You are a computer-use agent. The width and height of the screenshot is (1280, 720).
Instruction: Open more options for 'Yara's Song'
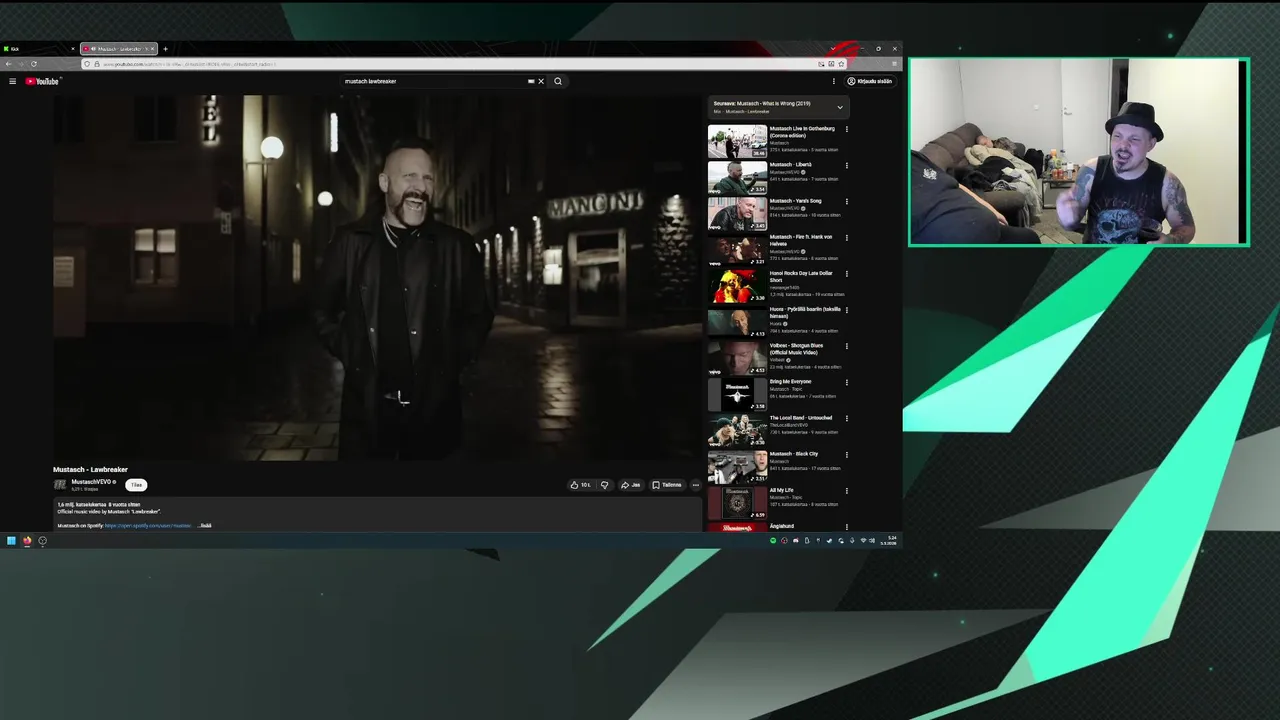[847, 201]
